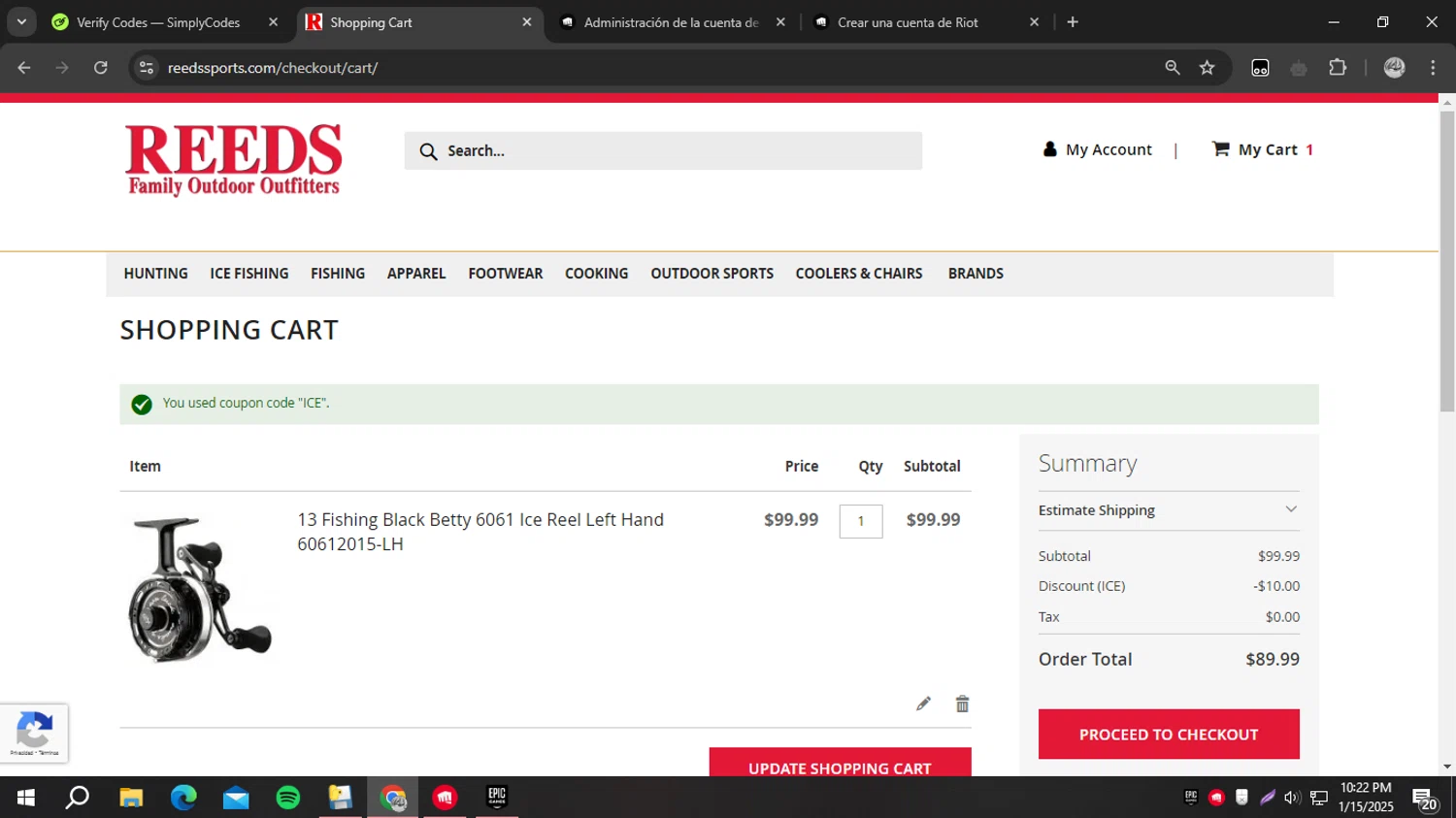Open the Cooking menu category
1456x818 pixels.
tap(597, 274)
